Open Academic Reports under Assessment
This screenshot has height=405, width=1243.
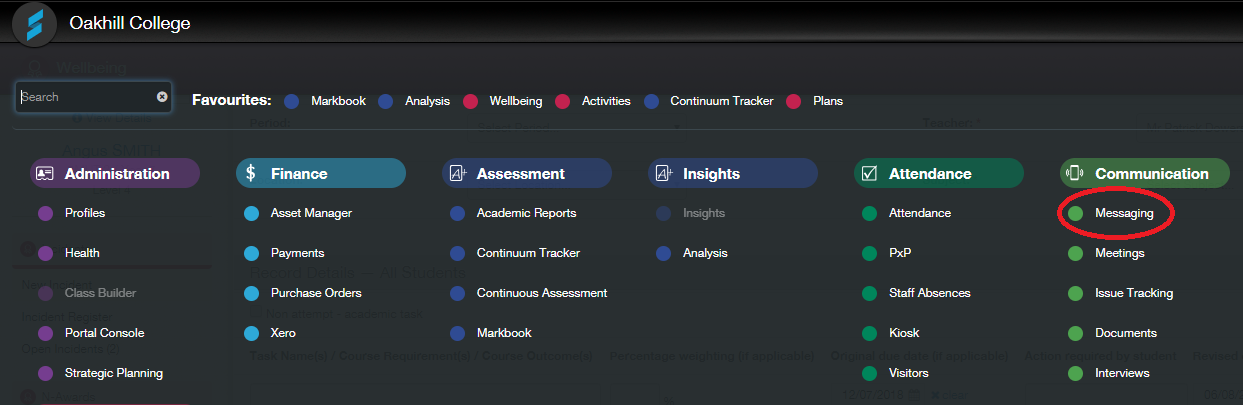pos(526,213)
